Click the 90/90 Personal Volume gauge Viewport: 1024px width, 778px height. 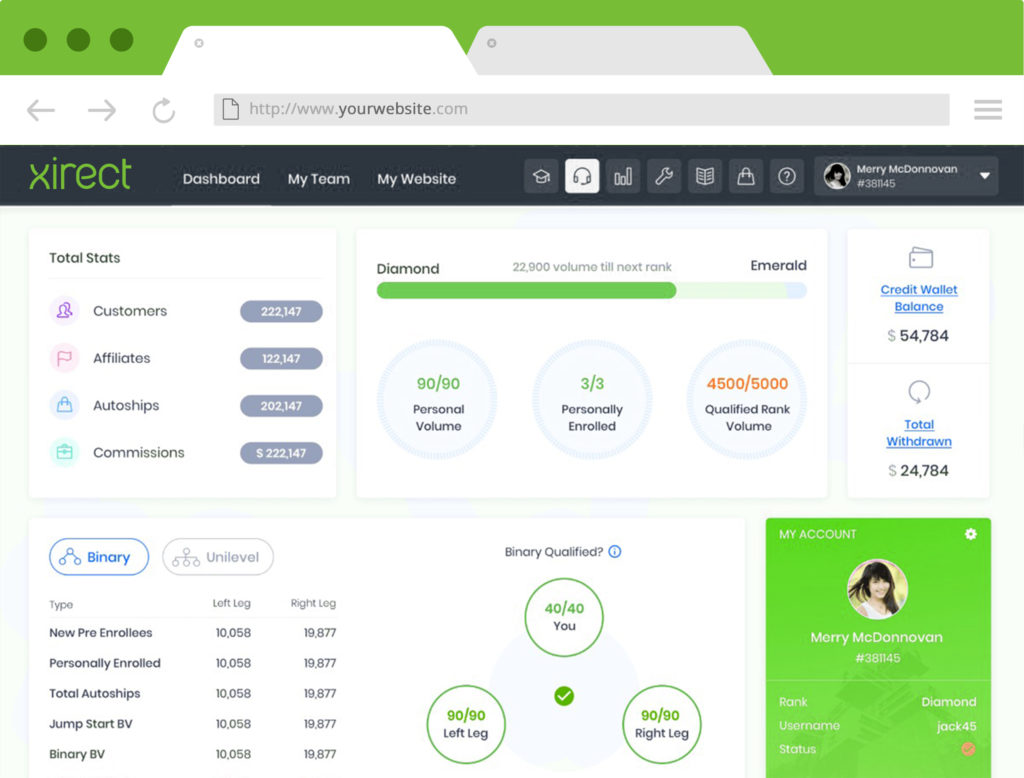[438, 400]
